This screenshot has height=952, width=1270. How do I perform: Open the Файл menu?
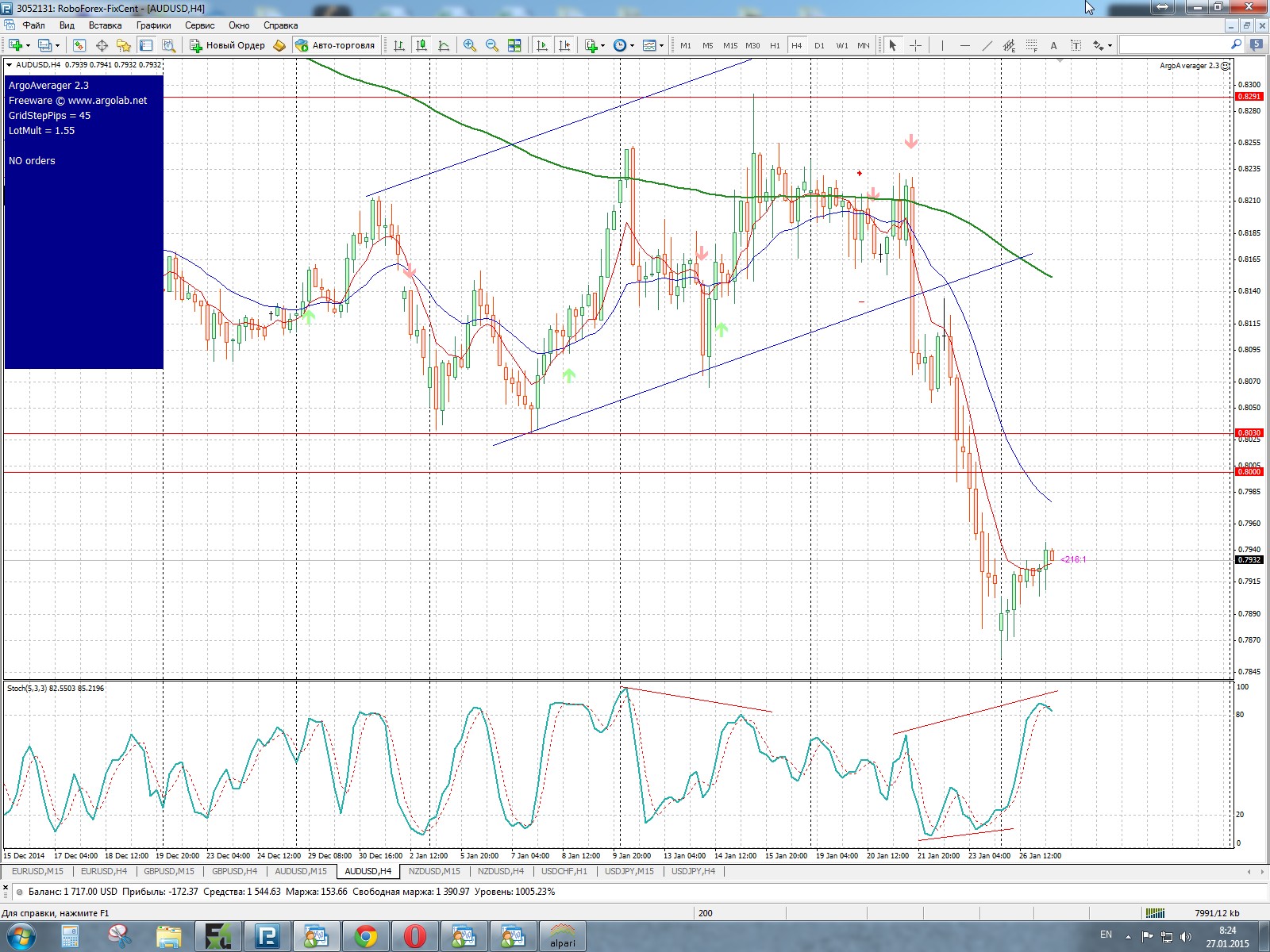pyautogui.click(x=33, y=25)
